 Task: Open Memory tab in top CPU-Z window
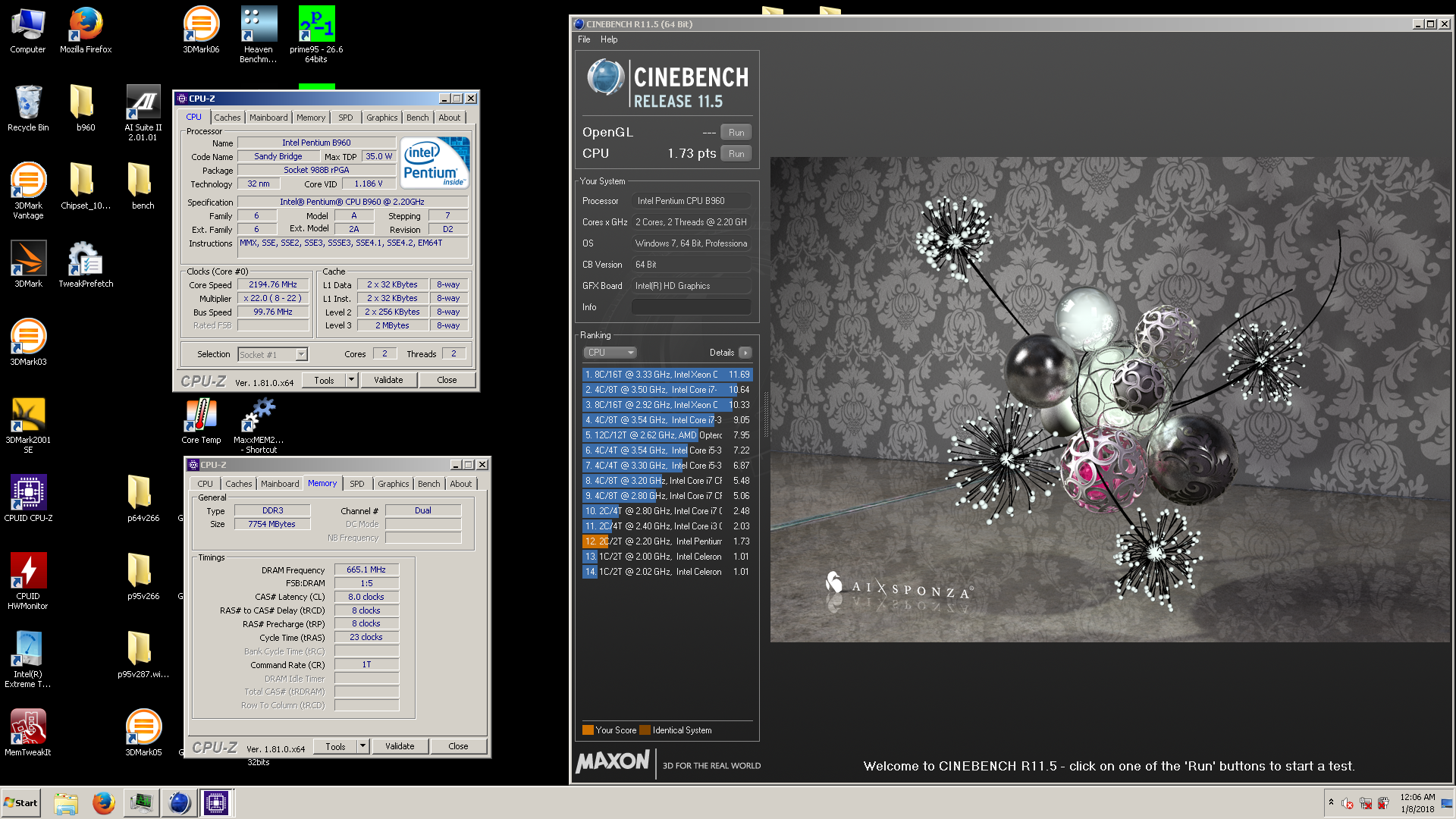(311, 118)
